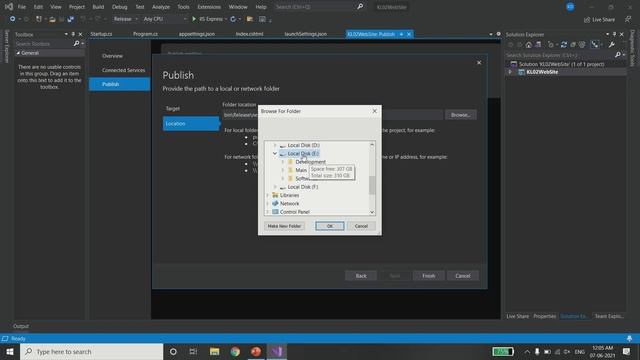Screen dimensions: 640x360
Task: Click the folder icon in the main toolbar
Action: 250,19
